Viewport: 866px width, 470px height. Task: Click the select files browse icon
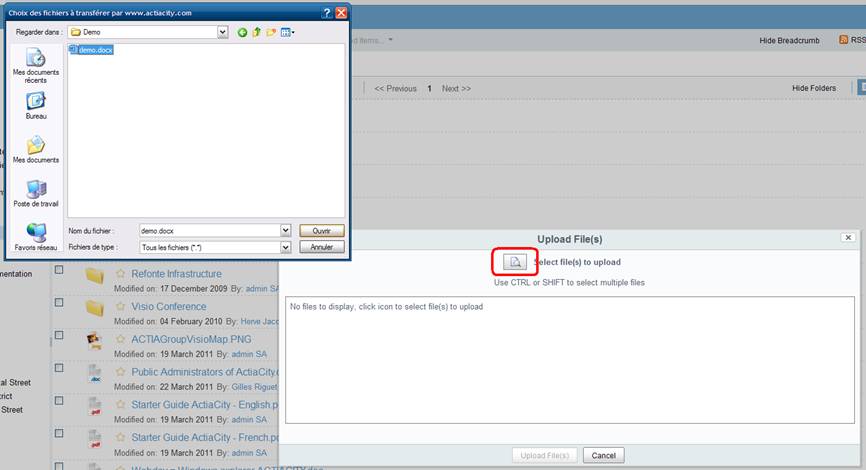(x=513, y=262)
